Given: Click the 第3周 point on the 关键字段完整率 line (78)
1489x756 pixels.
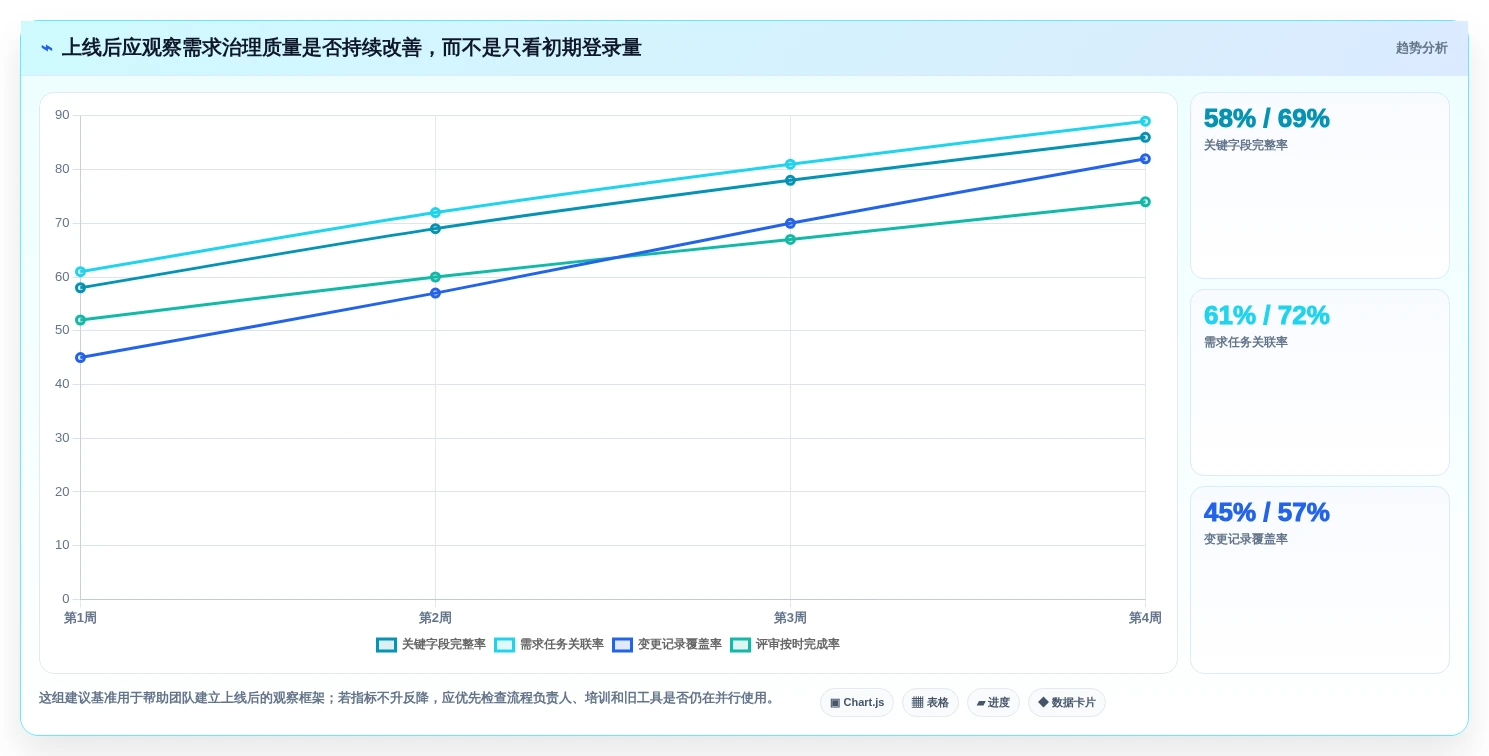Looking at the screenshot, I should (790, 180).
